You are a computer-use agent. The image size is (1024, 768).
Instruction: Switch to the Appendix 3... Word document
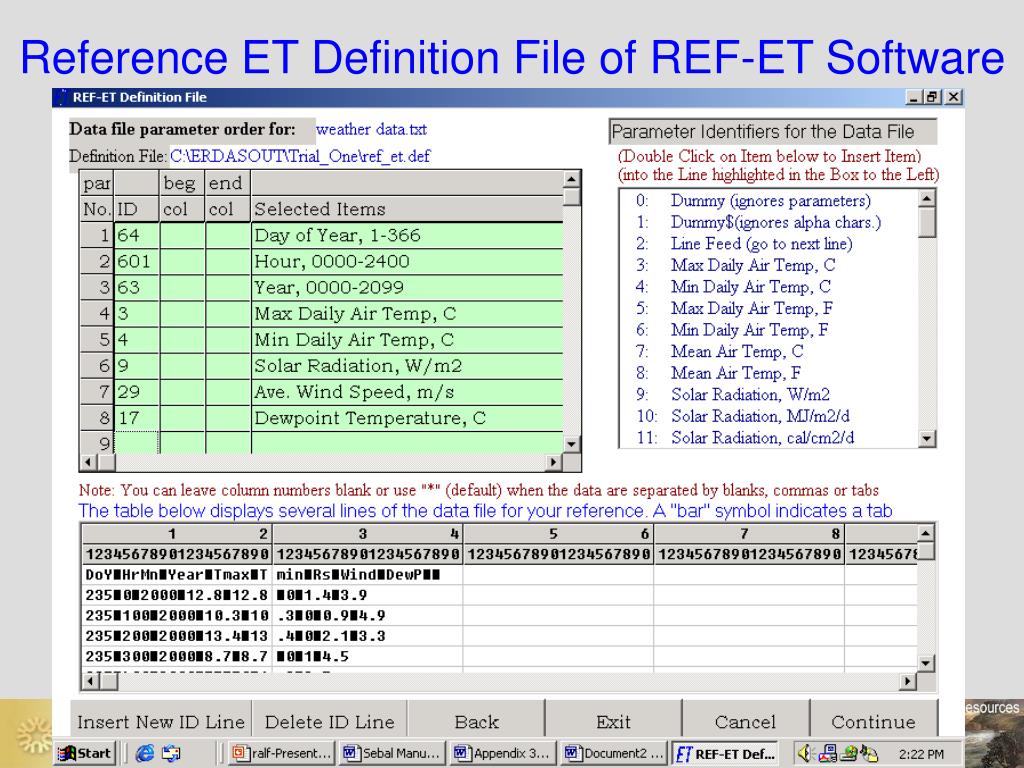503,753
